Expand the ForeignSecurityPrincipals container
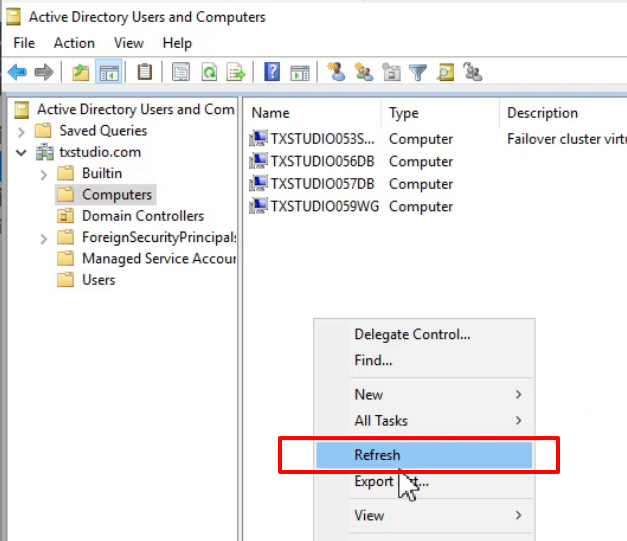The height and width of the screenshot is (541, 627). point(44,238)
